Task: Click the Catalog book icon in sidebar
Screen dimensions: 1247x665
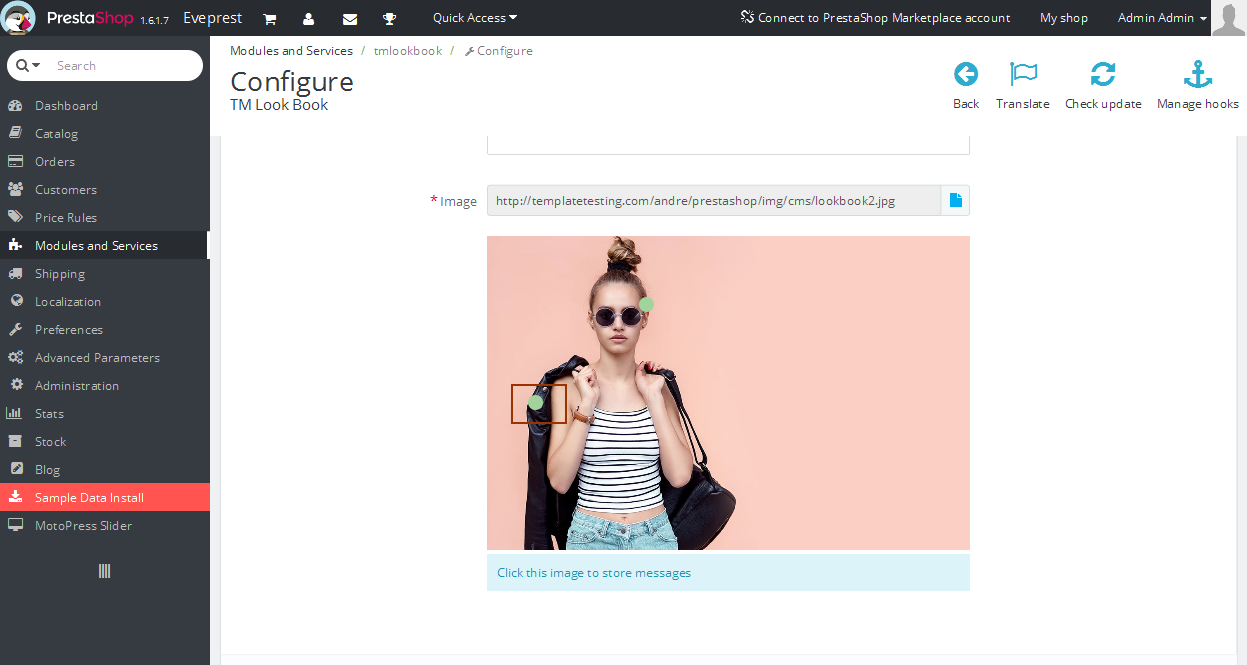Action: (x=15, y=133)
